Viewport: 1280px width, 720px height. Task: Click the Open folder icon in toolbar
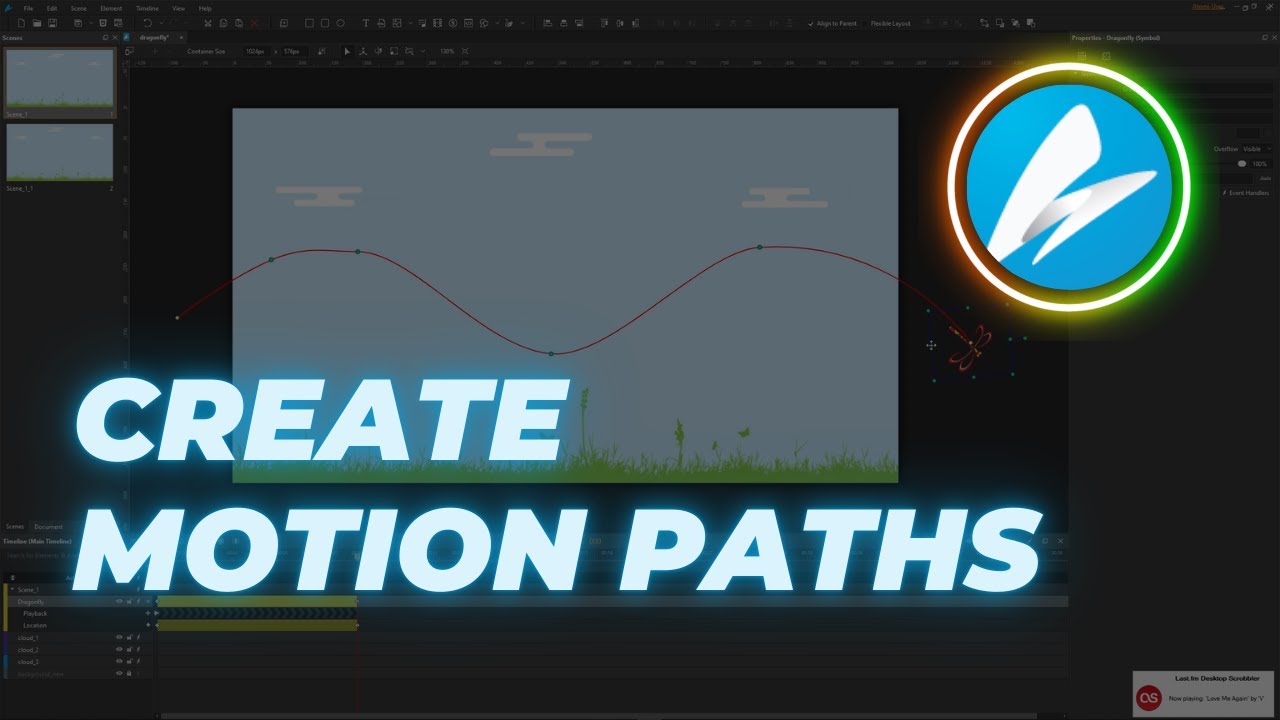(36, 23)
